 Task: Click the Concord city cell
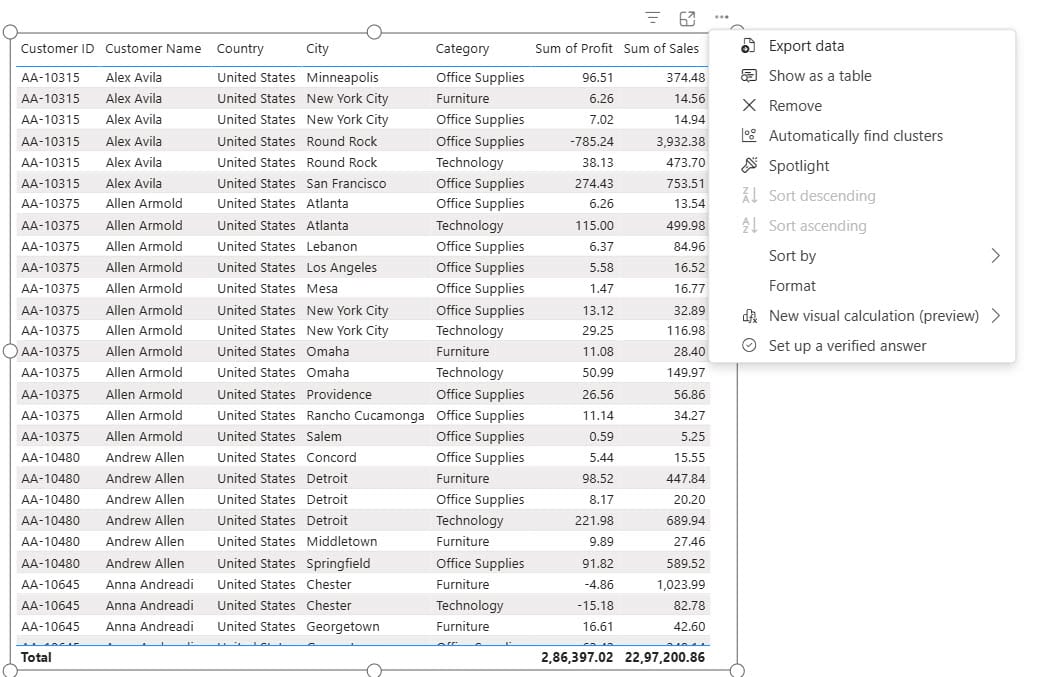click(331, 458)
